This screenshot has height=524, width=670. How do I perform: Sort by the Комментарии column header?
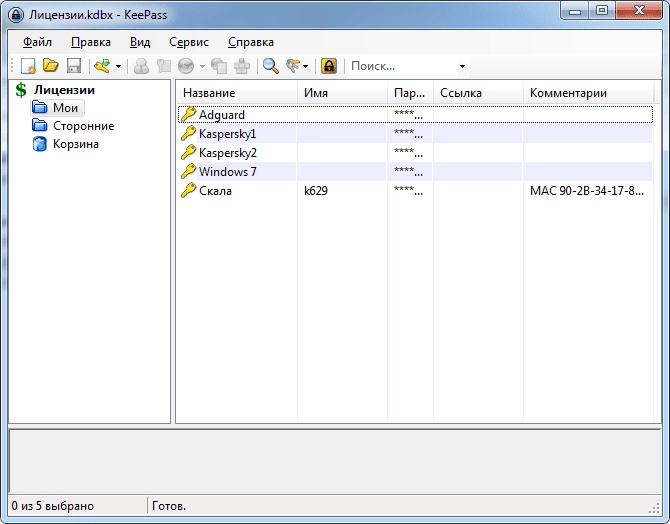coord(588,93)
